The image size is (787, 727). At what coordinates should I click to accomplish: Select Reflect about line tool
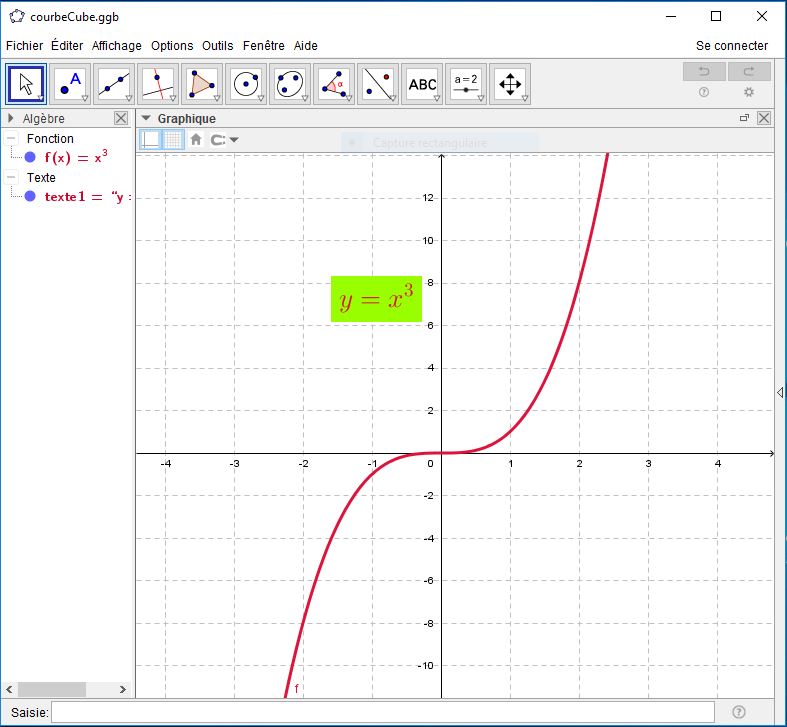[378, 84]
